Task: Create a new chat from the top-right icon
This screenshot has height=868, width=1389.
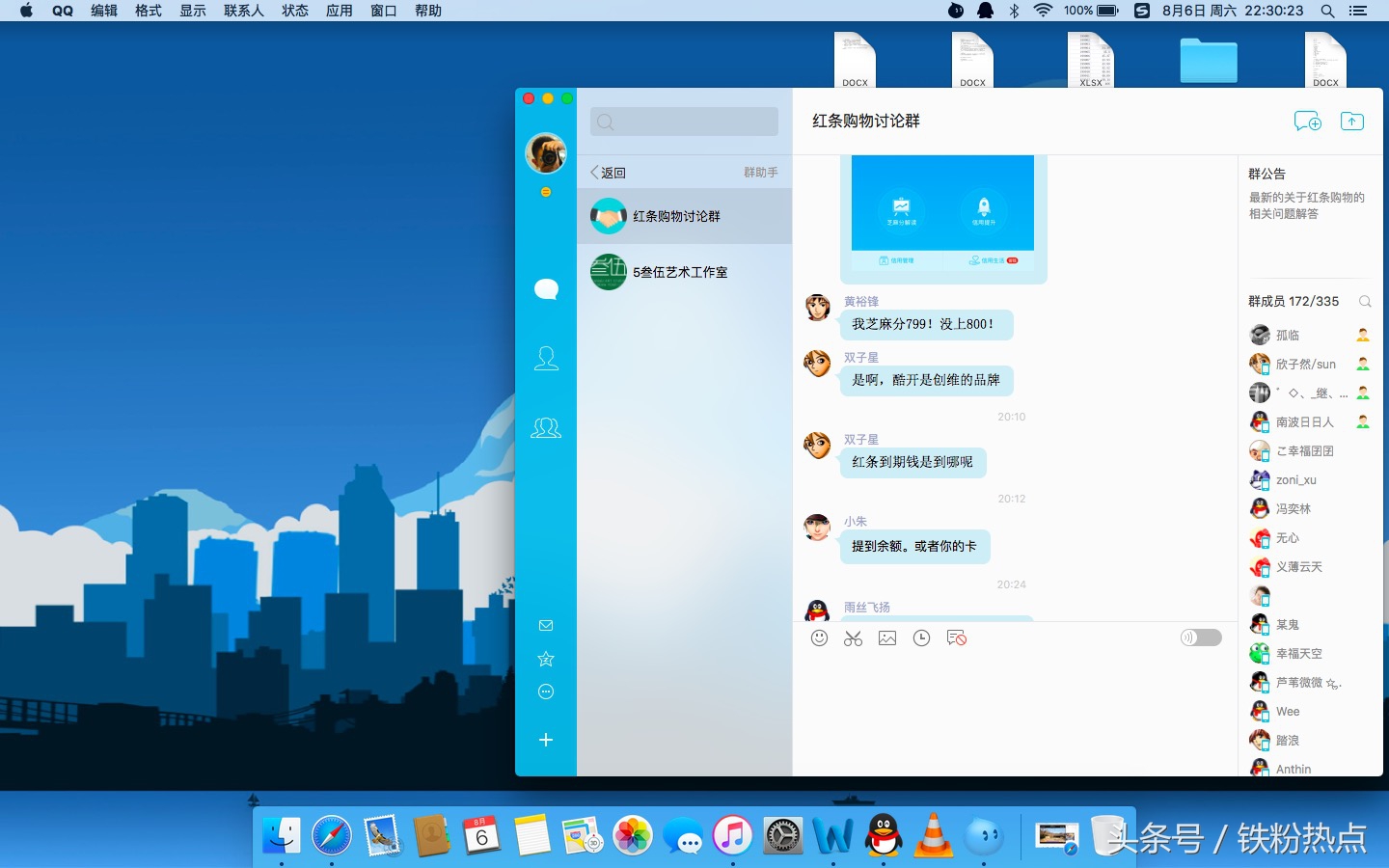Action: coord(1307,121)
